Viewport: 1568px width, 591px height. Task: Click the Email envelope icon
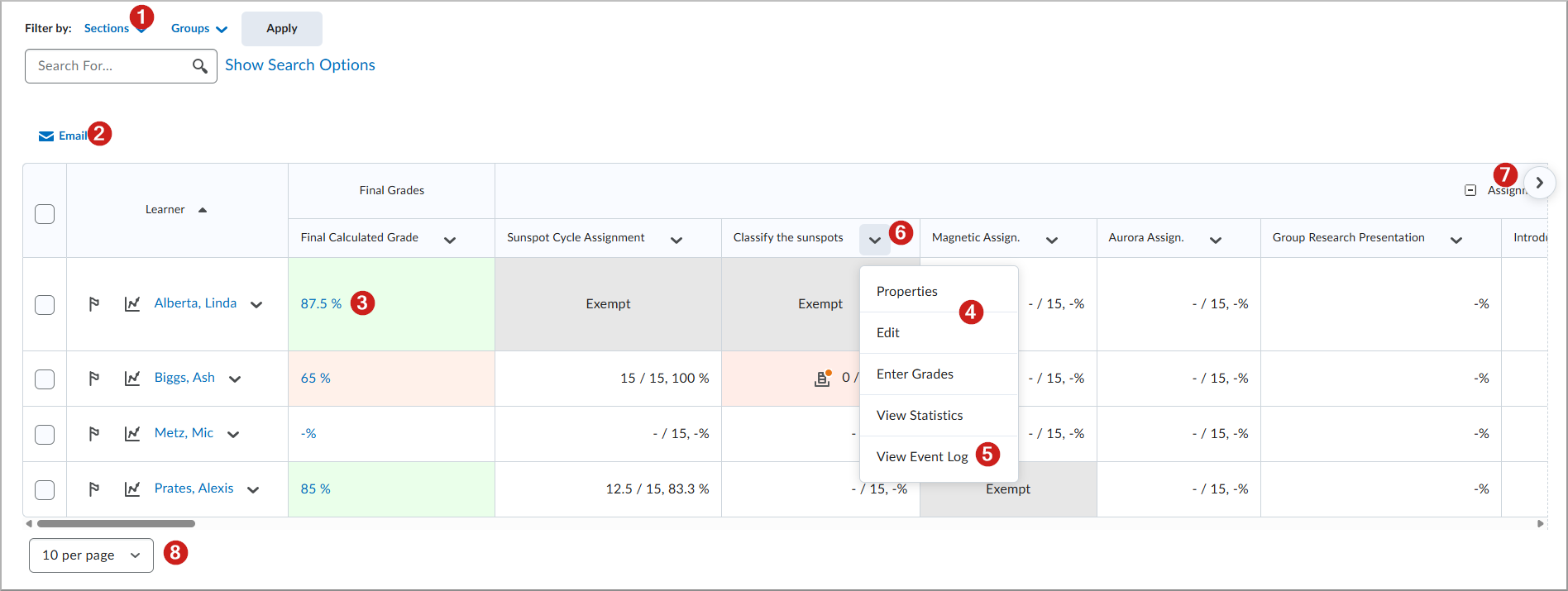pos(46,136)
